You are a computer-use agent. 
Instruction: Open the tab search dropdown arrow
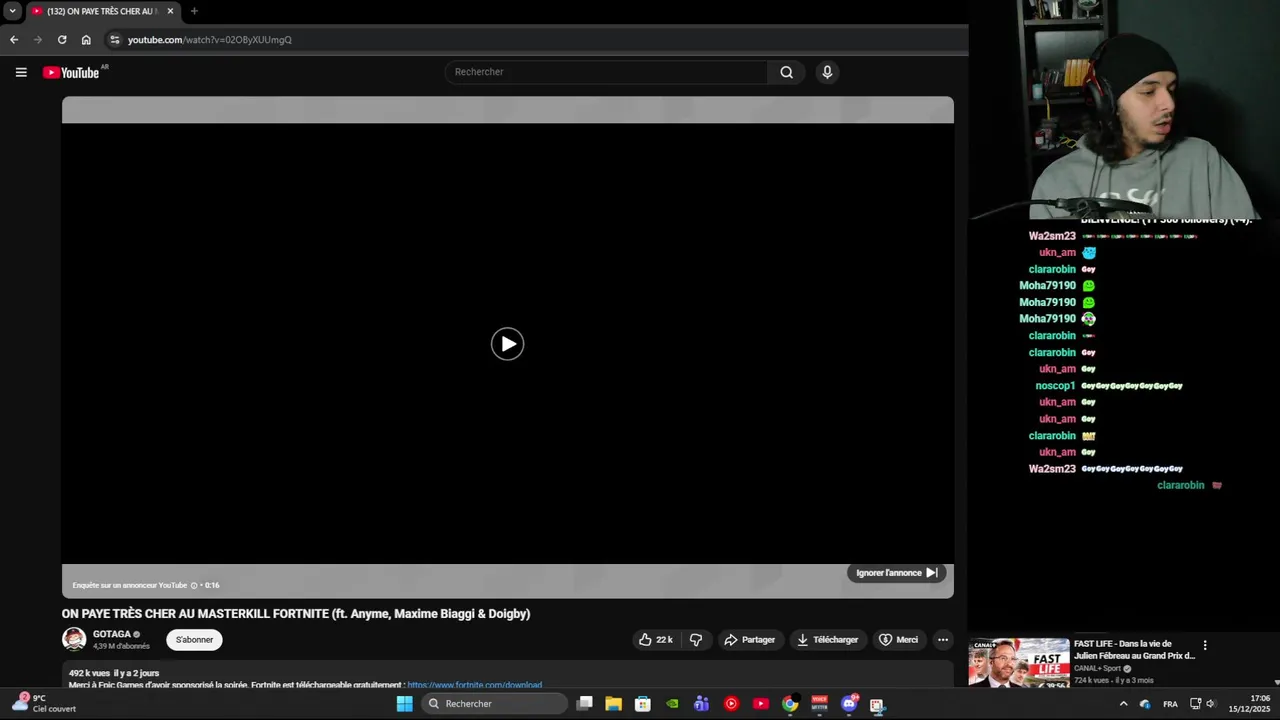[x=12, y=11]
